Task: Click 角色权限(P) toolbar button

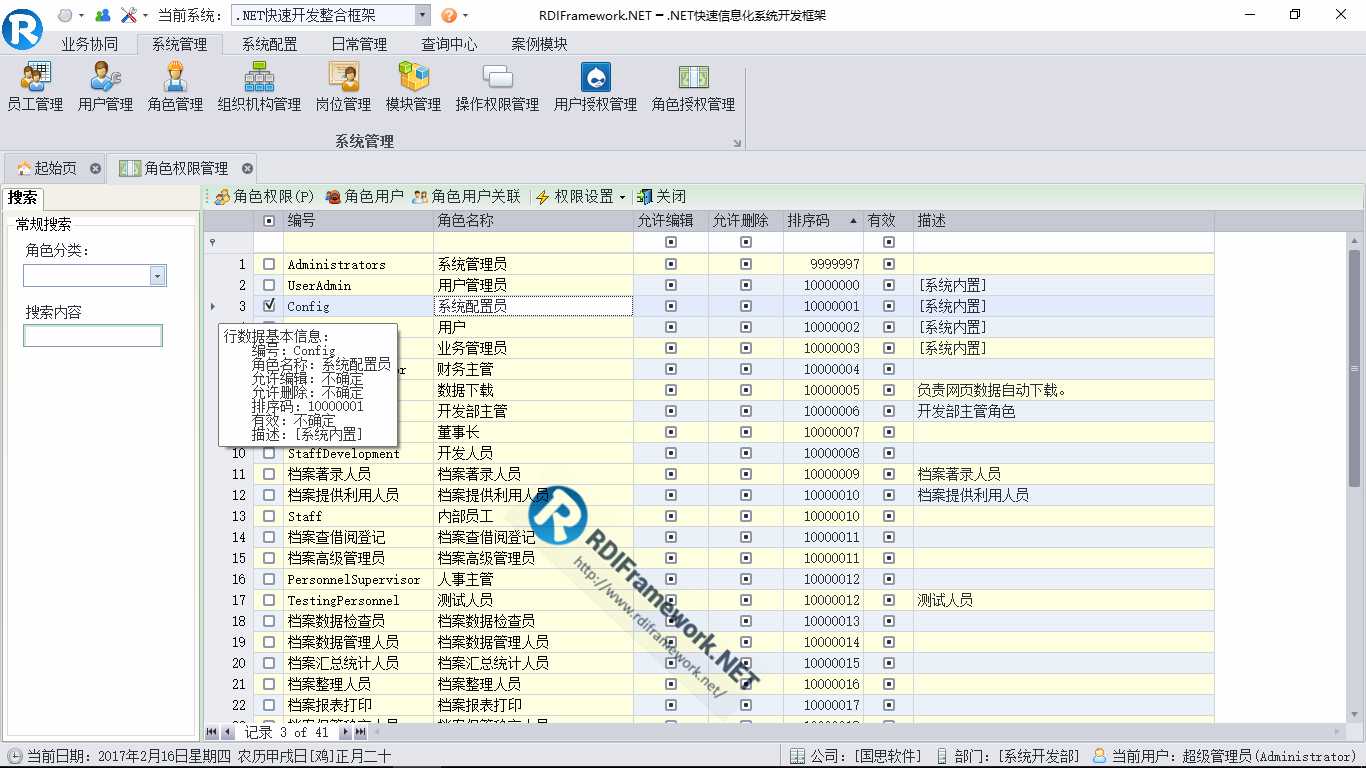Action: click(264, 197)
